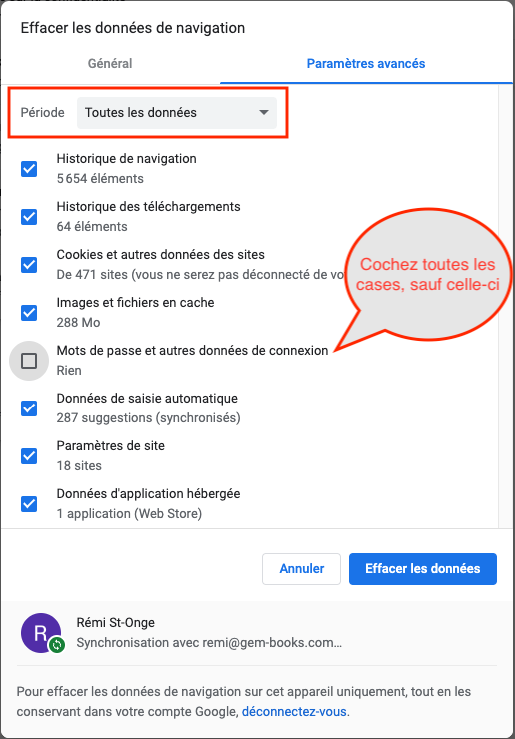The width and height of the screenshot is (515, 739).
Task: Check Mots de passe et autres données checkbox
Action: [29, 361]
